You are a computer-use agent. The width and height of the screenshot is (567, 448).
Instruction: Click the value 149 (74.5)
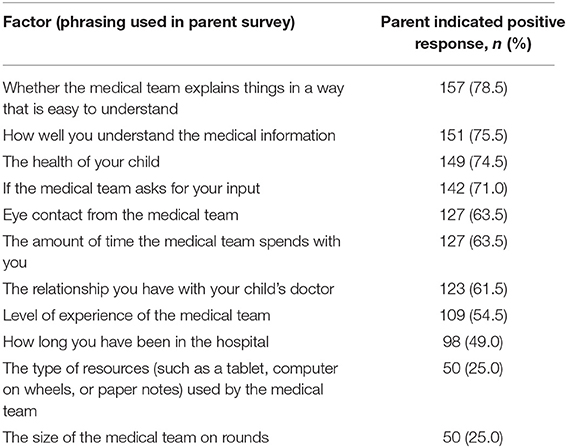[x=473, y=162]
